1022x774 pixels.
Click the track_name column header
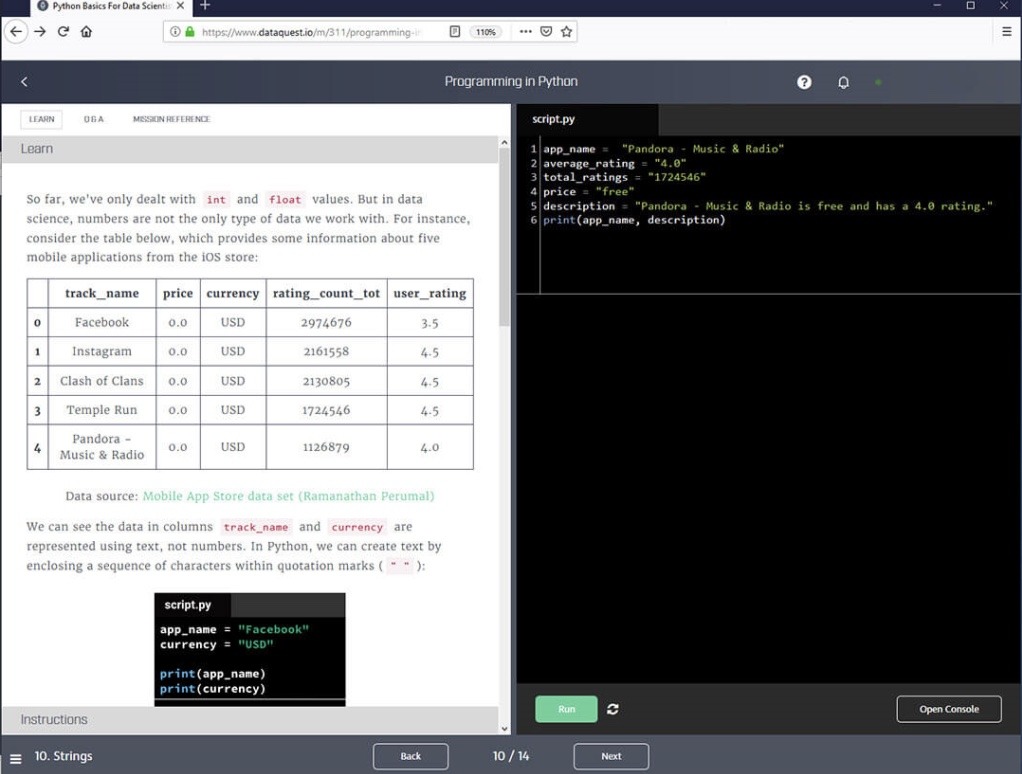click(102, 293)
